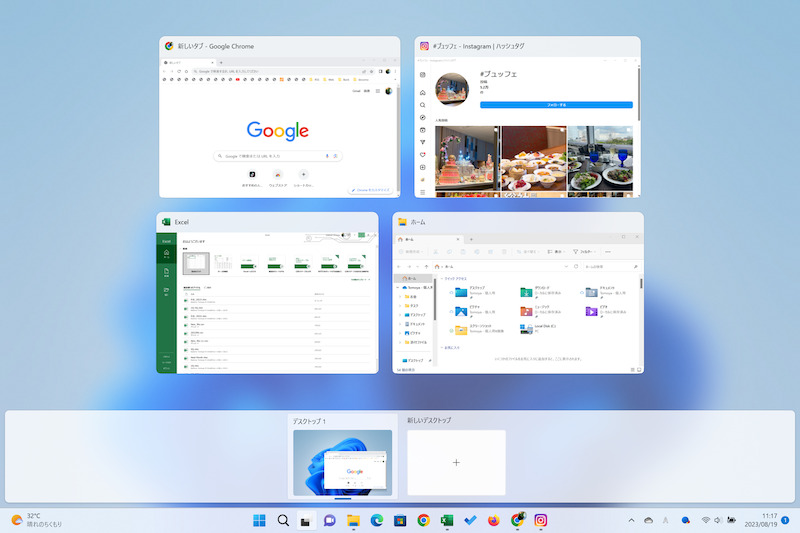Open Firefox from the taskbar

pos(494,520)
